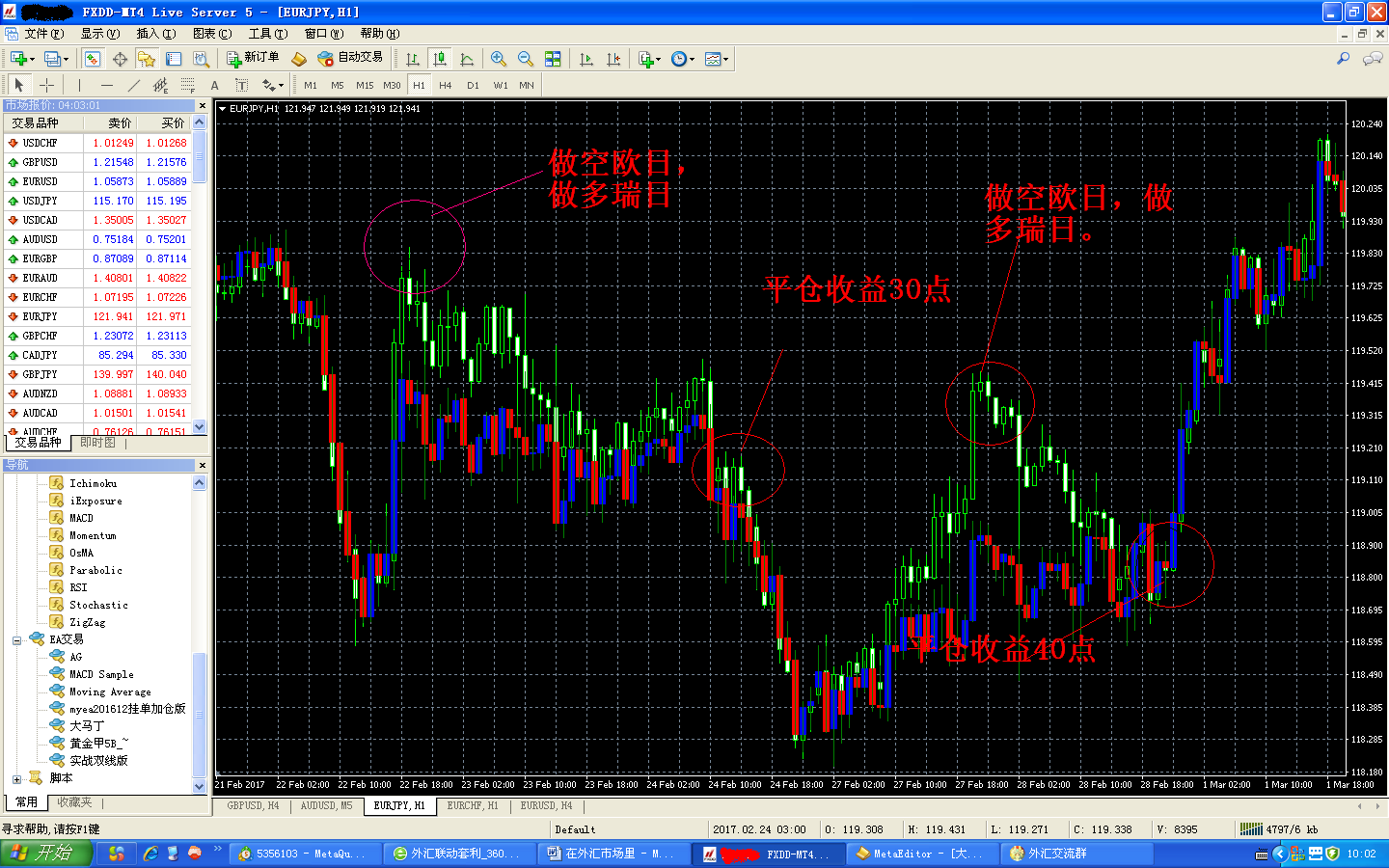Switch chart to bar chart icon
Image resolution: width=1389 pixels, height=868 pixels.
[413, 59]
